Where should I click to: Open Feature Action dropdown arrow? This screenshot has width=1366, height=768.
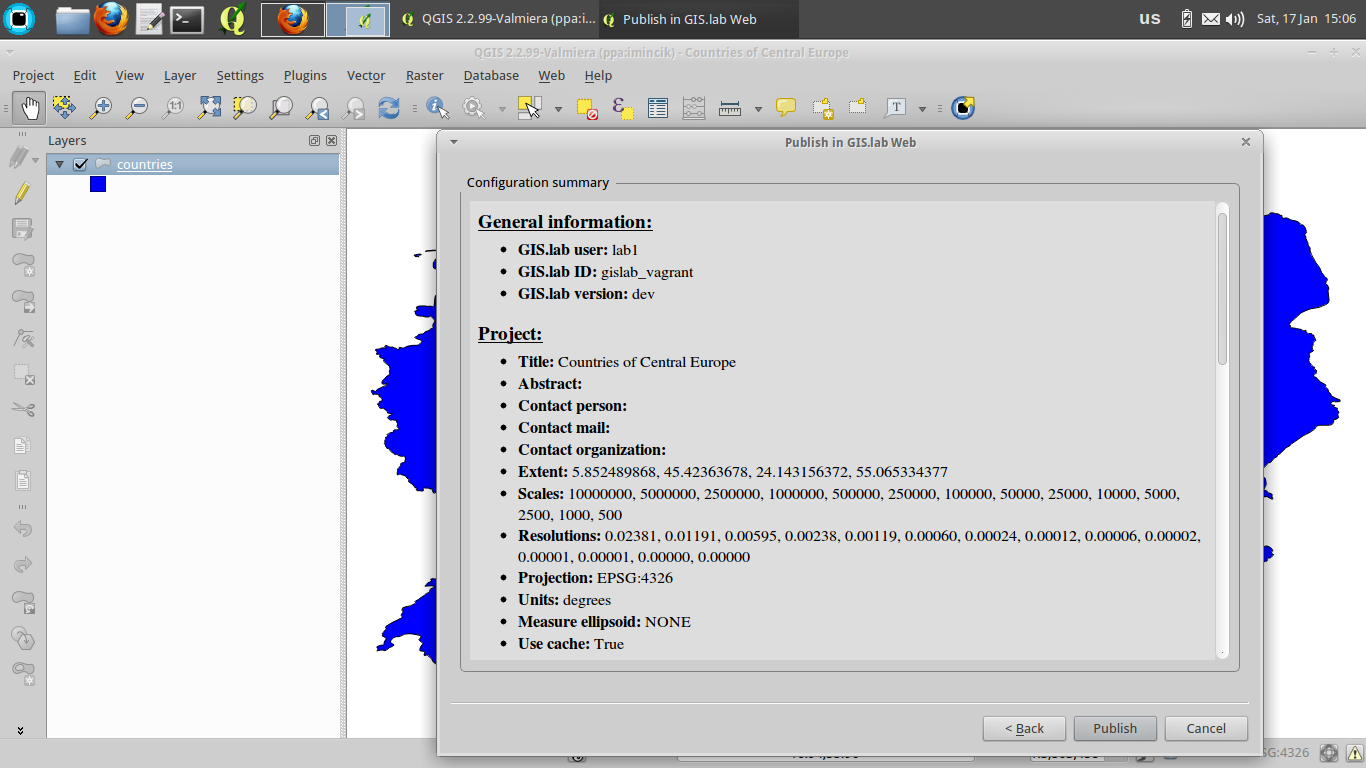[502, 108]
